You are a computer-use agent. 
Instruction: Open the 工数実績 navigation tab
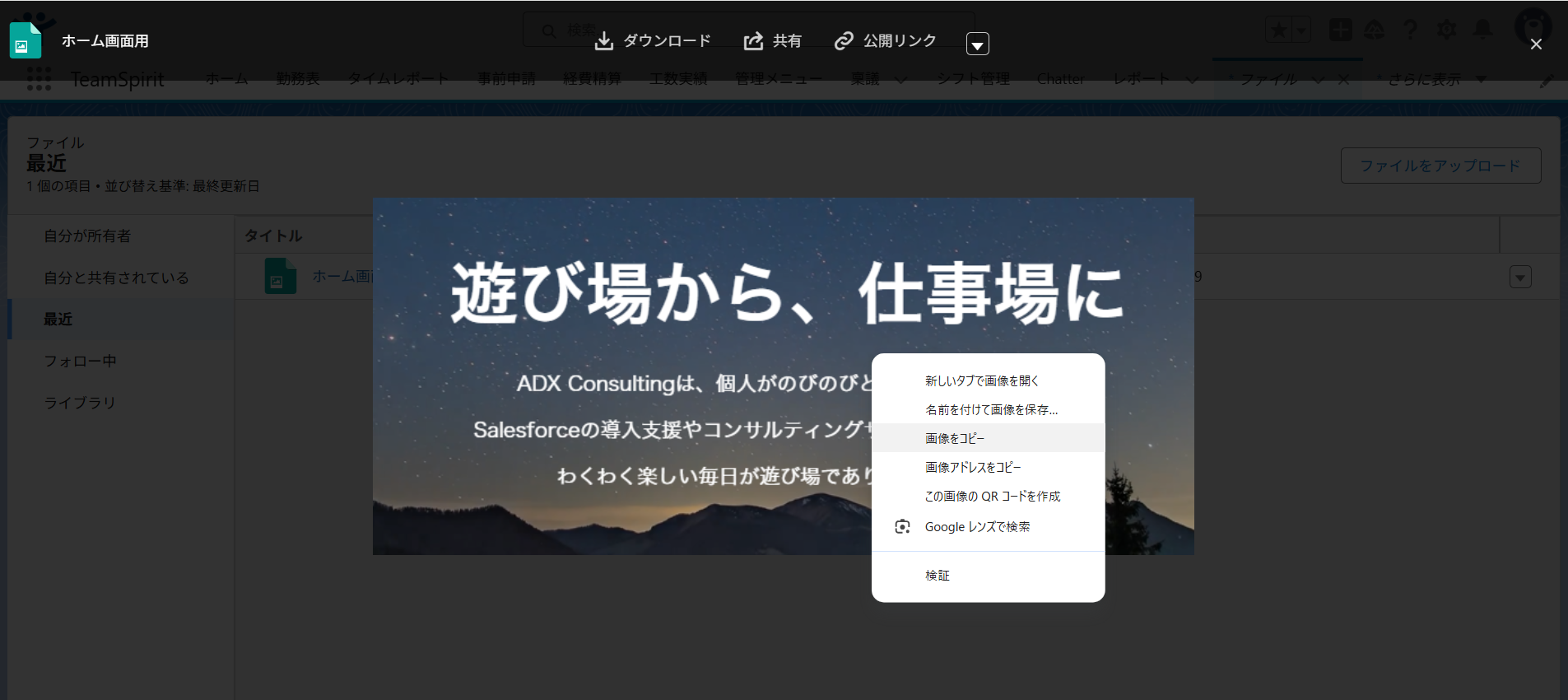[x=678, y=79]
